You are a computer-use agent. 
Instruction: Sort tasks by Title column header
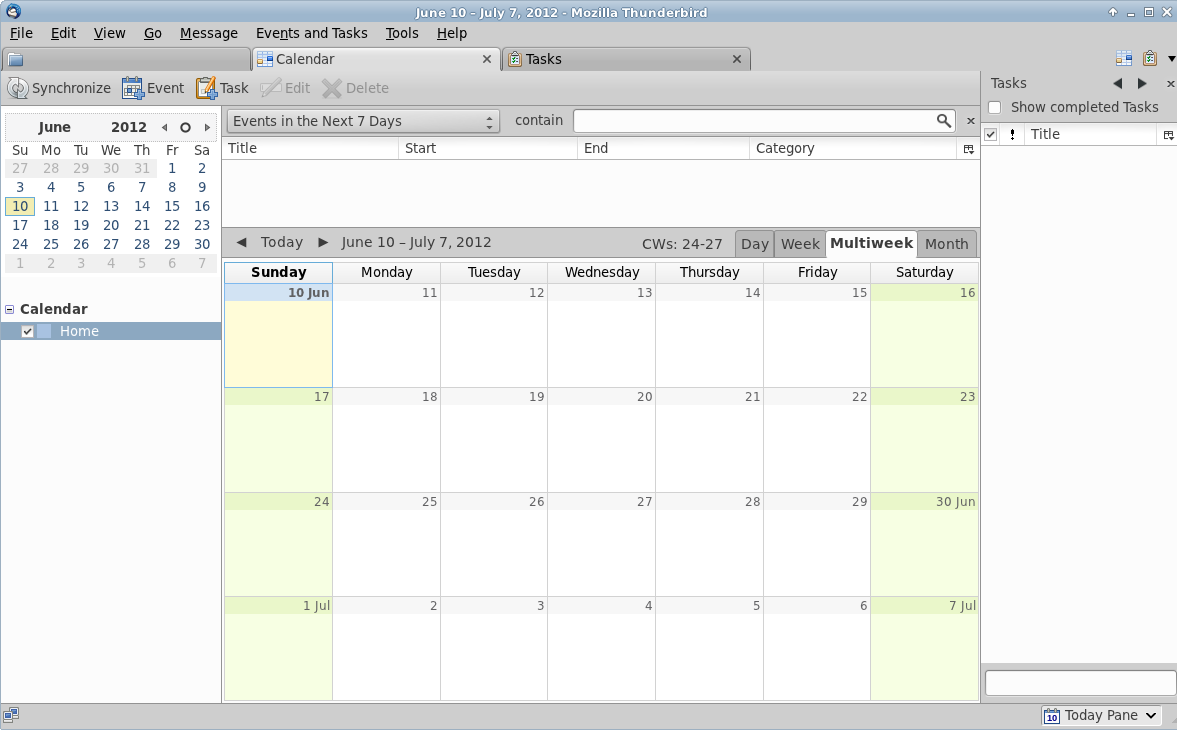point(1091,134)
